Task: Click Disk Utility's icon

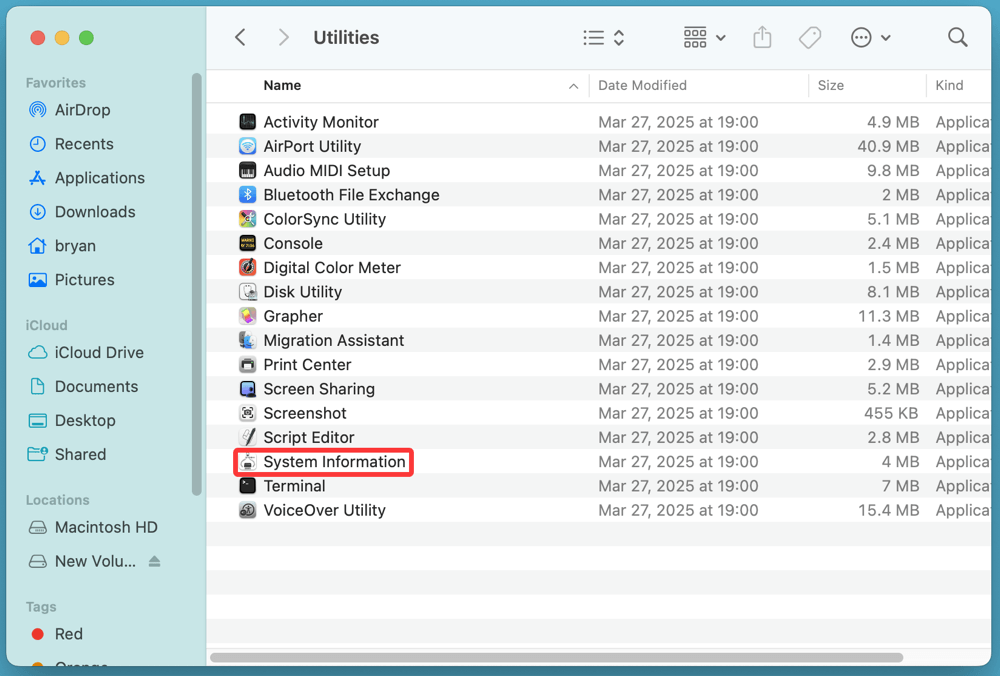Action: pos(247,292)
